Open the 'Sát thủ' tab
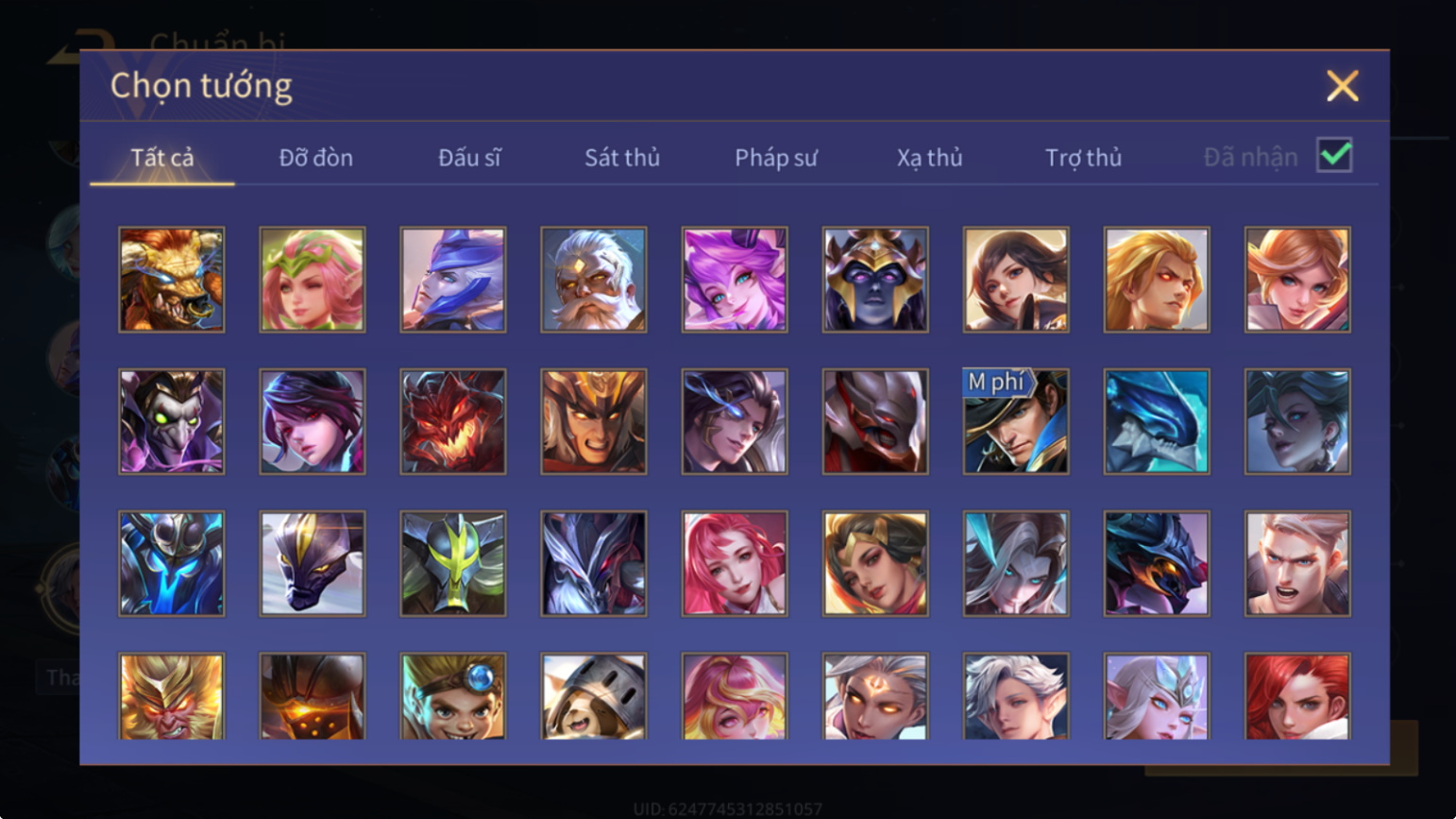The image size is (1456, 819). point(622,158)
